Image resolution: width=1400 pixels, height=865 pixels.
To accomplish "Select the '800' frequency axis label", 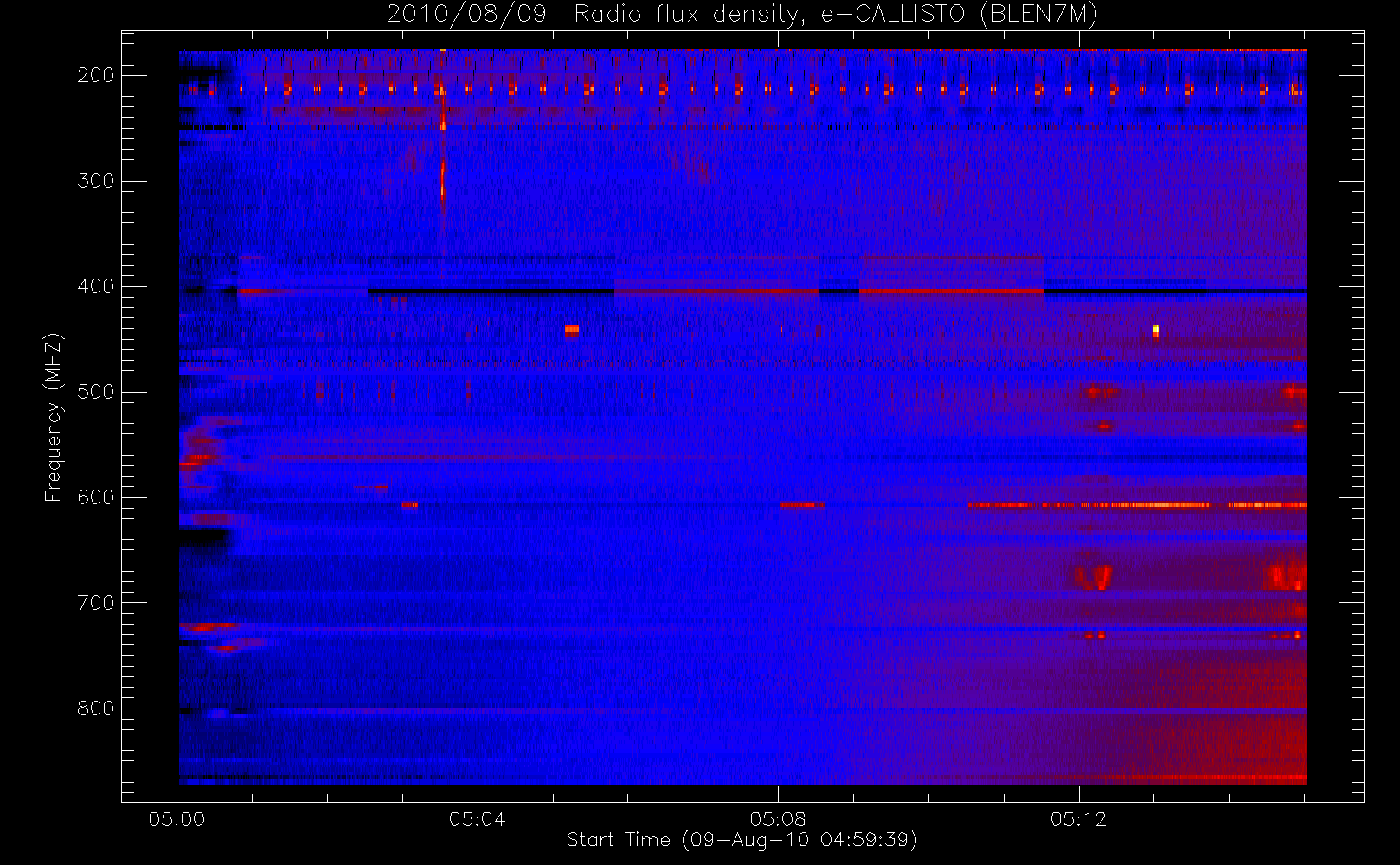I will [96, 708].
